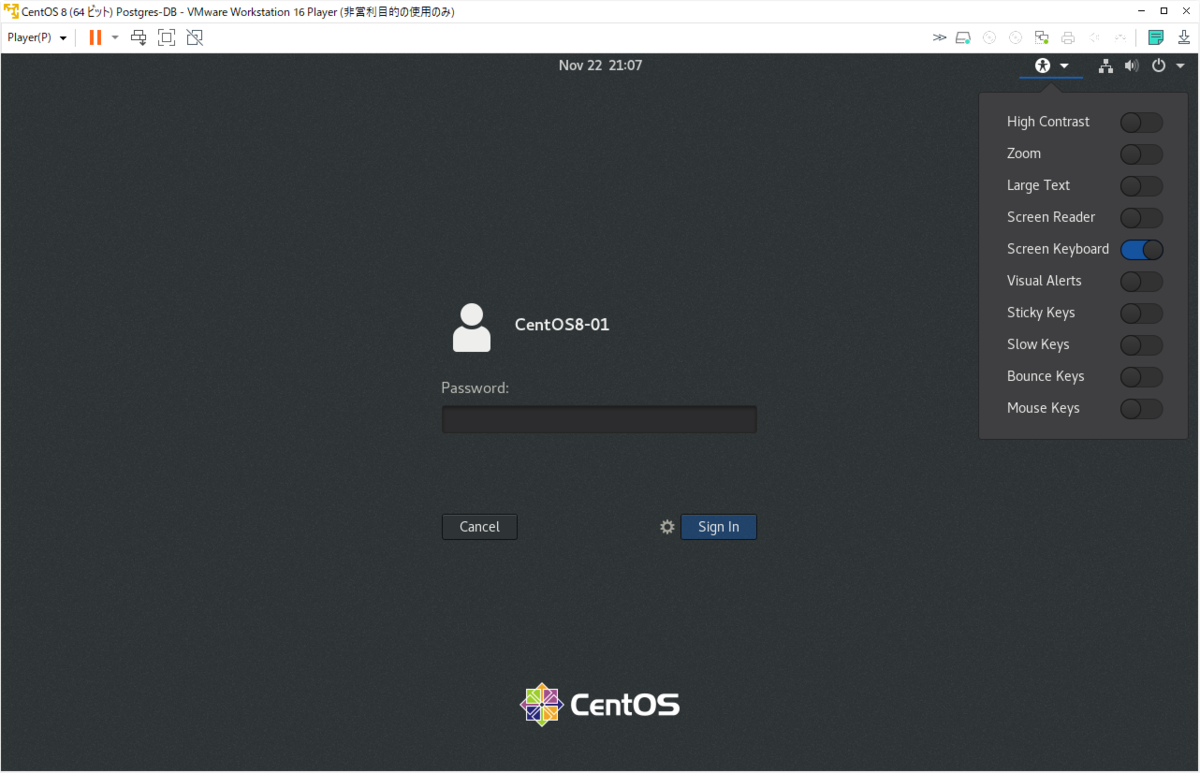The height and width of the screenshot is (773, 1200).
Task: Click the volume speaker icon
Action: (x=1132, y=66)
